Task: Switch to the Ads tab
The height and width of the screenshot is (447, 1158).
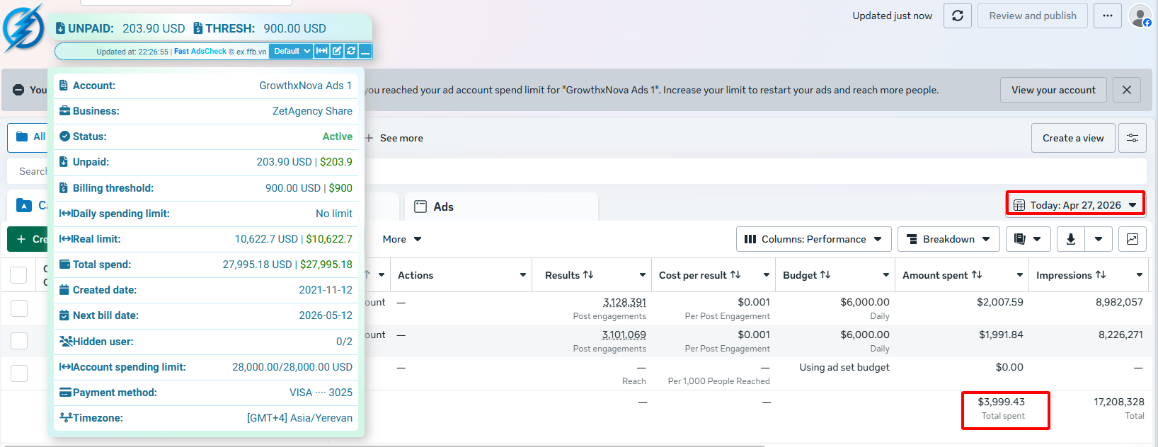Action: 501,207
